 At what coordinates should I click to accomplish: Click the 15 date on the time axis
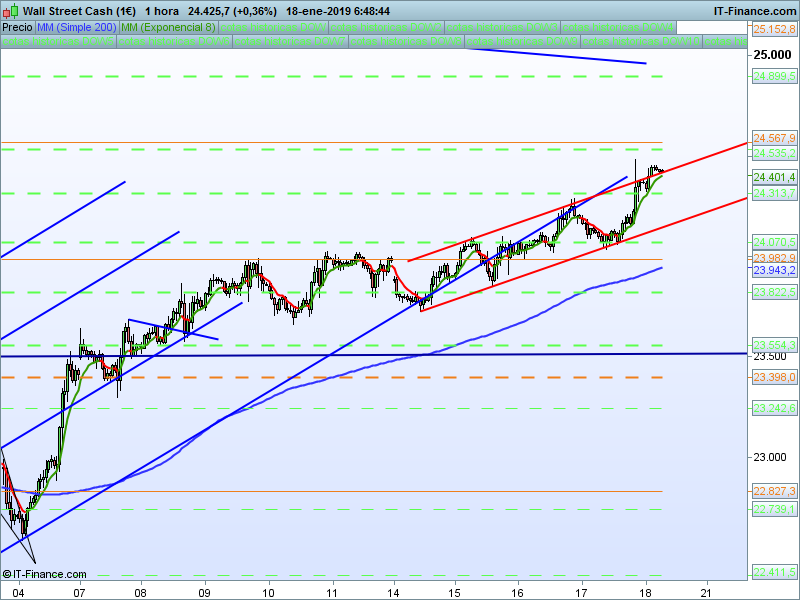[x=455, y=593]
